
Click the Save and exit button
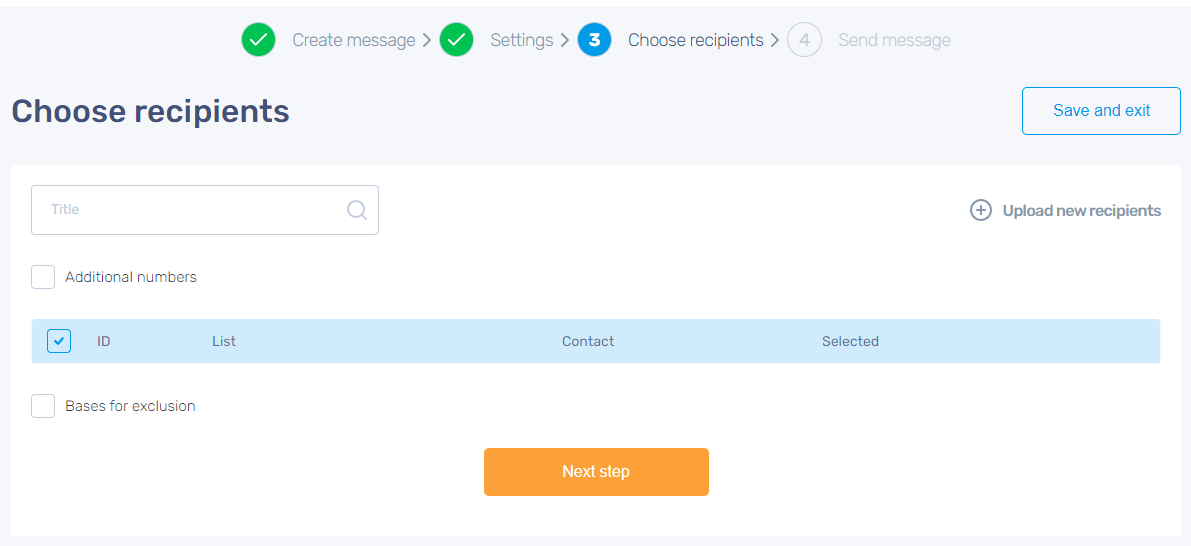pyautogui.click(x=1101, y=110)
